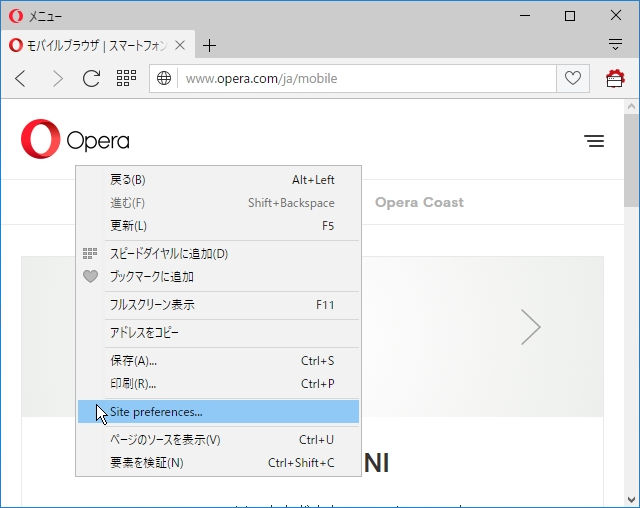Image resolution: width=640 pixels, height=508 pixels.
Task: Open the tab menu icon
Action: click(616, 44)
